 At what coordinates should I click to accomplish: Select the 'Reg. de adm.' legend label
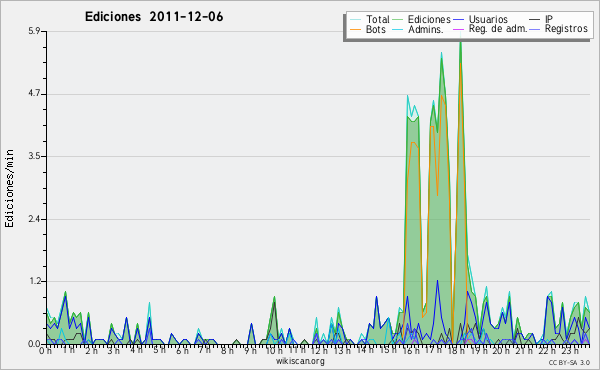(x=498, y=29)
